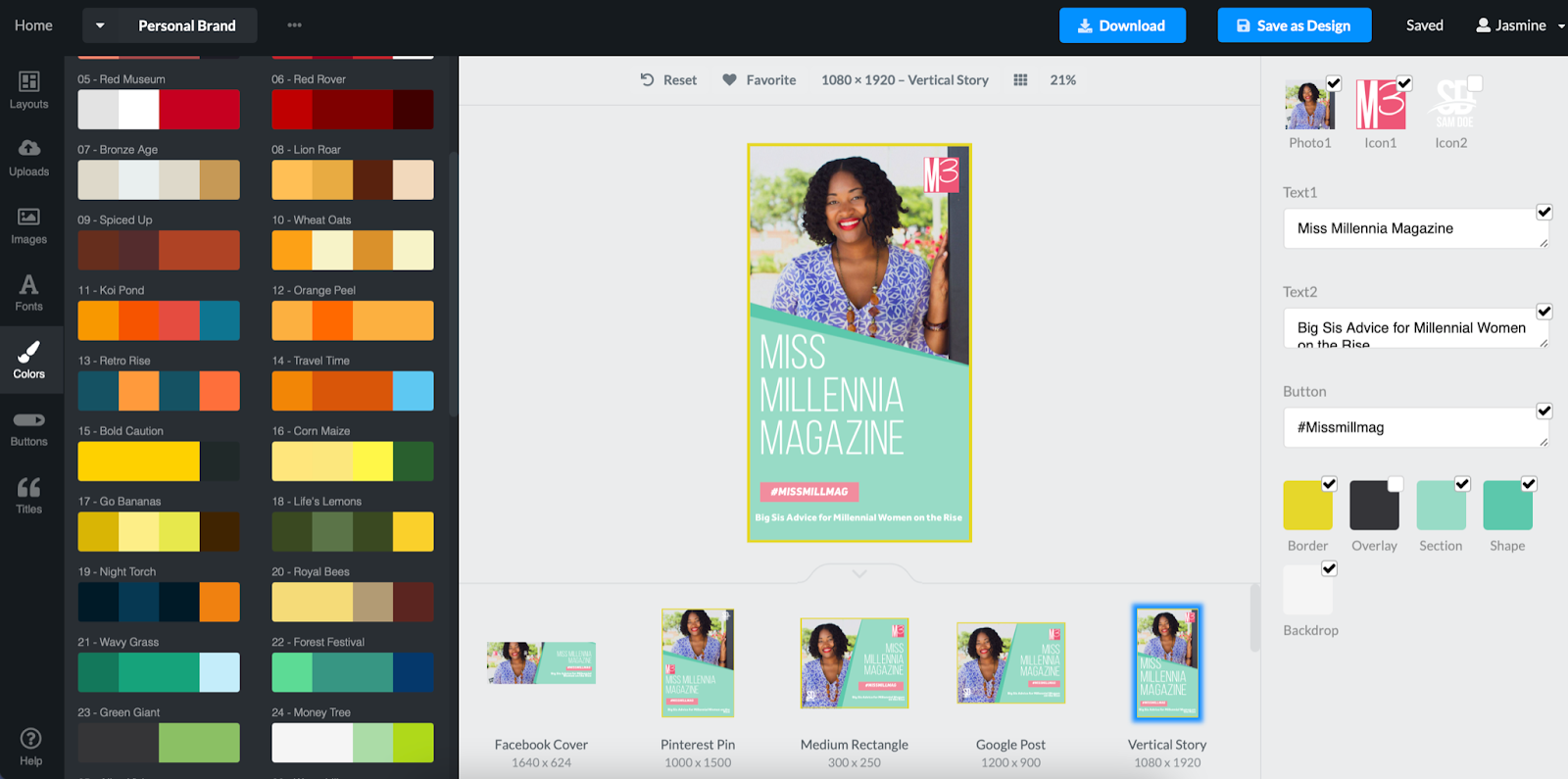This screenshot has width=1568, height=779.
Task: Toggle the Border color checkbox
Action: pyautogui.click(x=1329, y=483)
